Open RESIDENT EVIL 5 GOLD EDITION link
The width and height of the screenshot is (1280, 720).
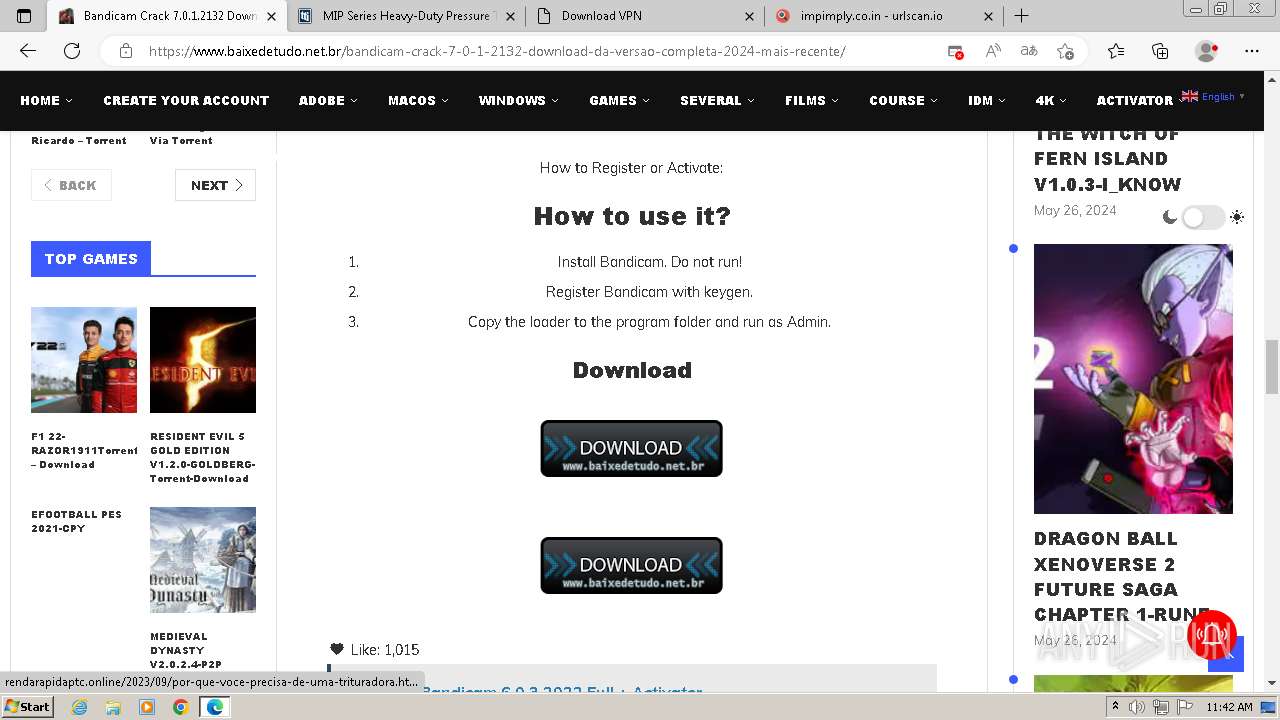203,457
